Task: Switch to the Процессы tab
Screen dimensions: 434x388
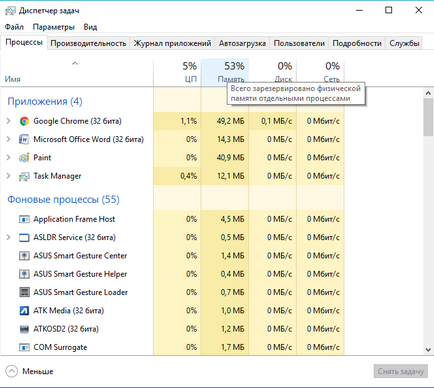Action: click(24, 43)
